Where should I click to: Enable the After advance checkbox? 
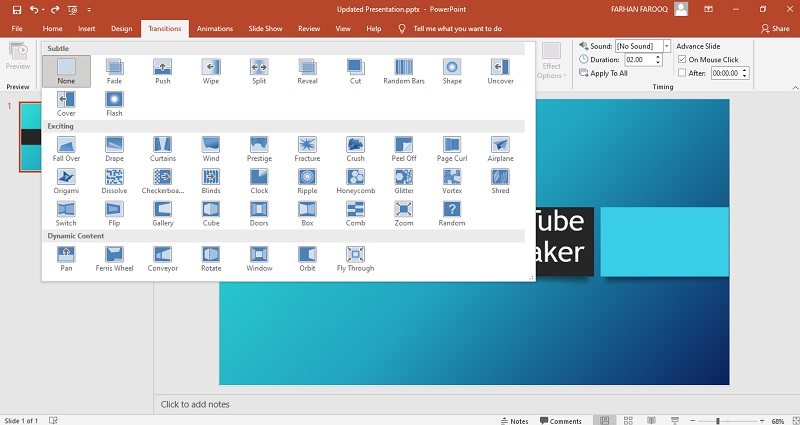click(682, 73)
